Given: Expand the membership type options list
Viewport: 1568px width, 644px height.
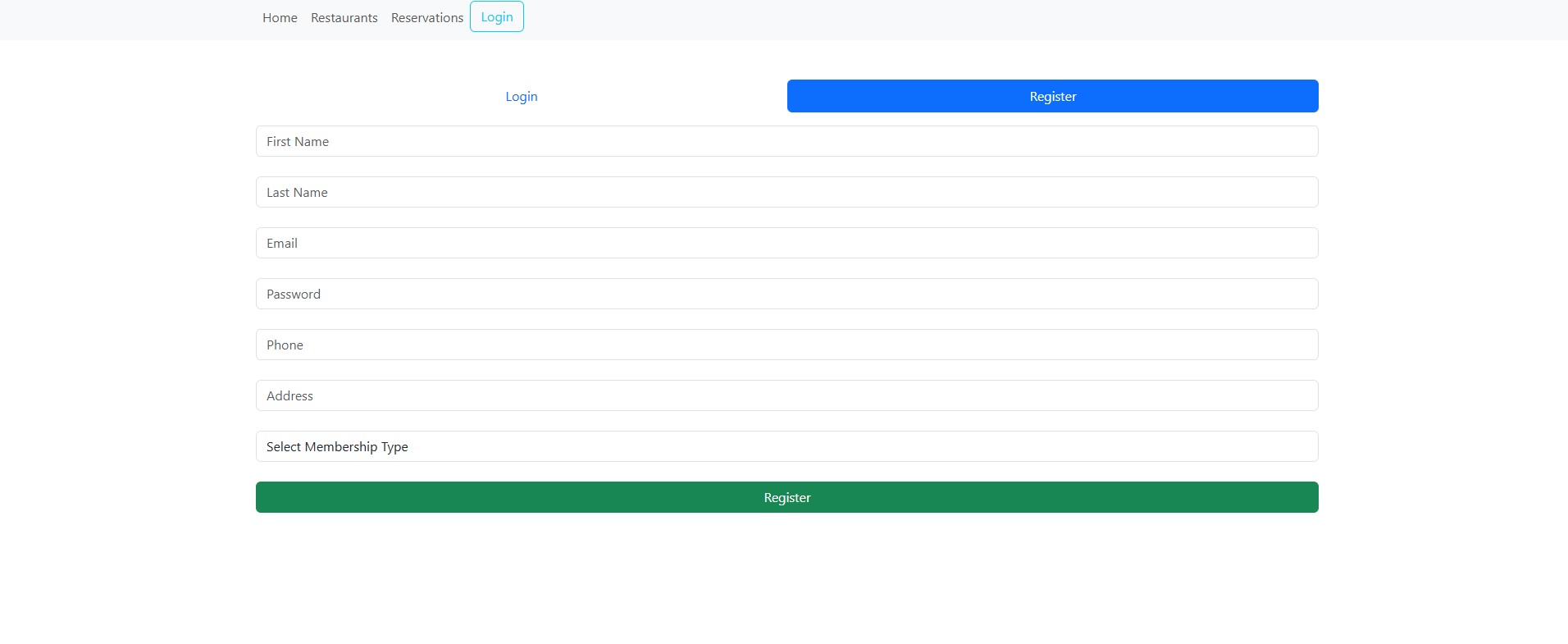Looking at the screenshot, I should [x=786, y=446].
